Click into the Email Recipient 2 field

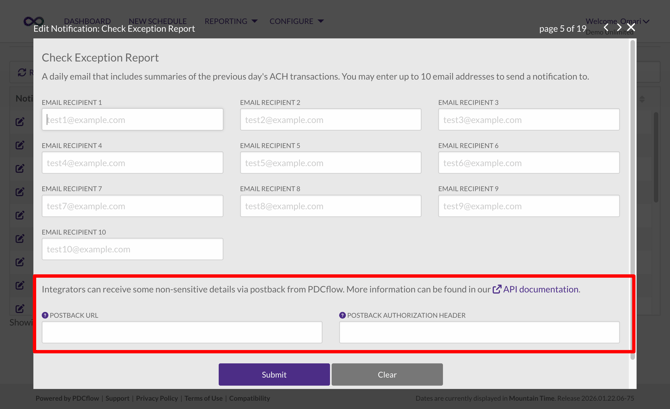click(x=330, y=120)
